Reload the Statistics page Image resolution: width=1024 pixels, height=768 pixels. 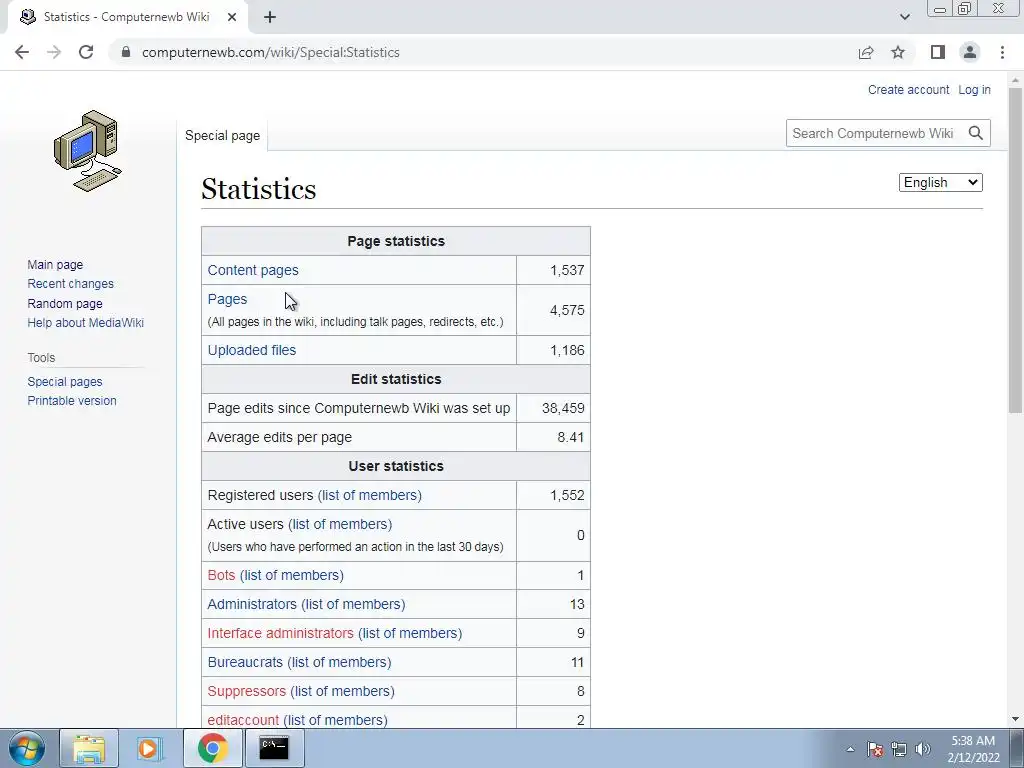[x=86, y=52]
